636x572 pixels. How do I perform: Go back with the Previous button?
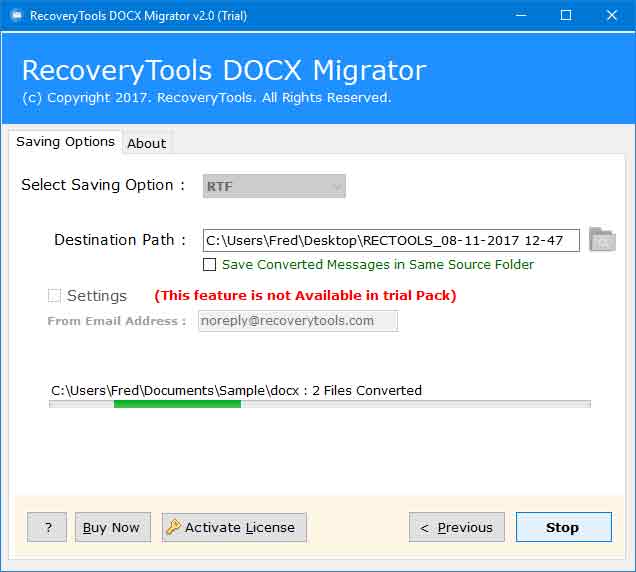tap(457, 527)
